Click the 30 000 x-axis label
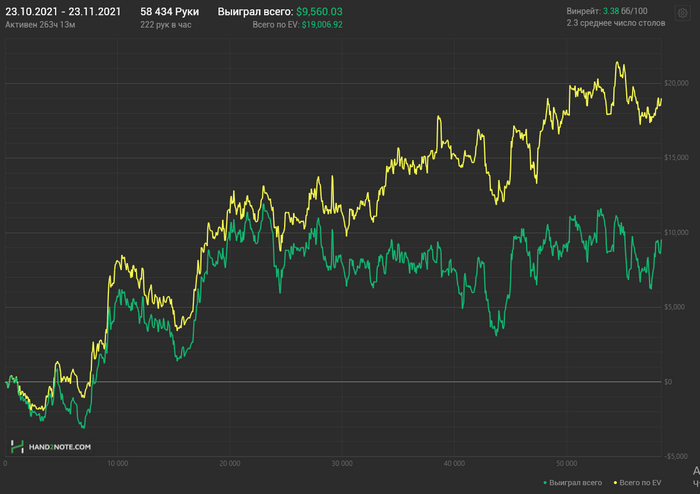The height and width of the screenshot is (494, 700). click(x=342, y=464)
